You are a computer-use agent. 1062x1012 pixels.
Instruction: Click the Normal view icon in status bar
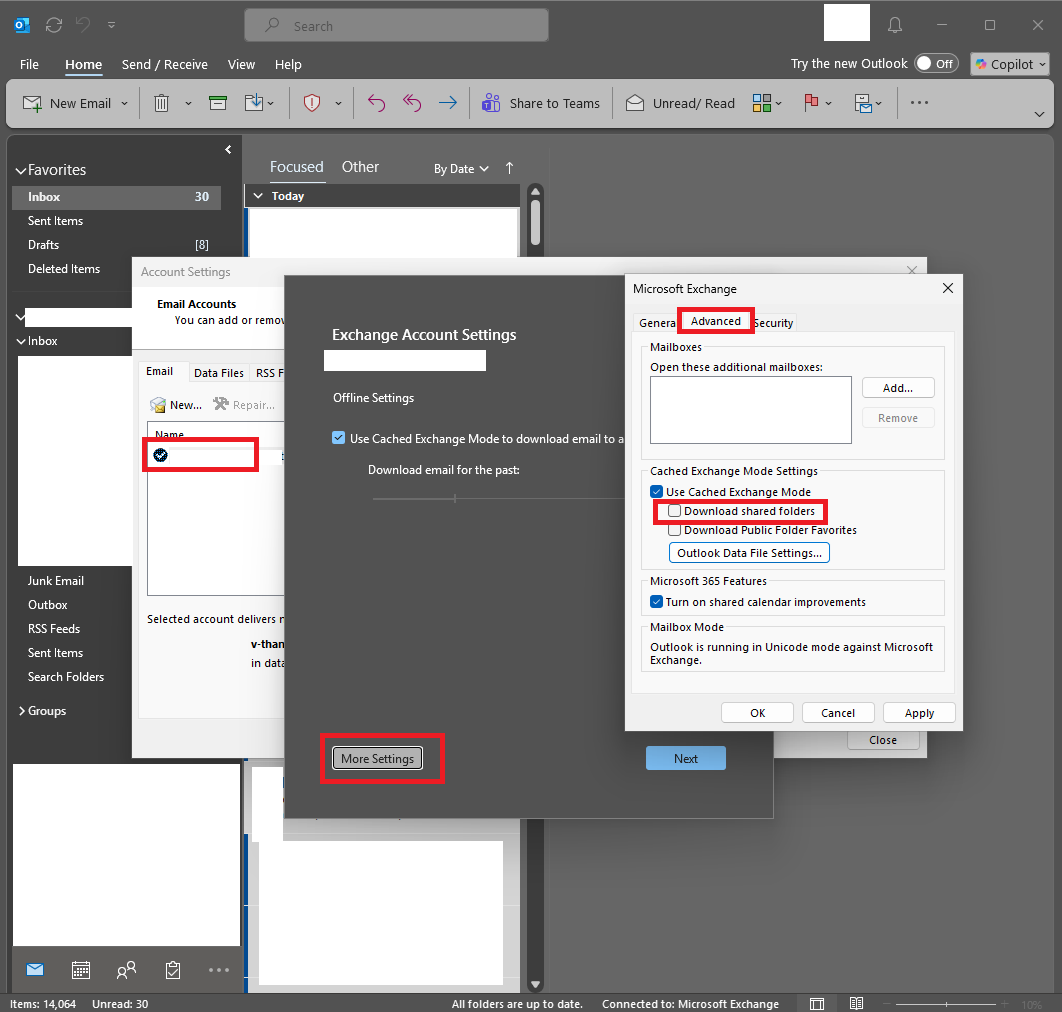pyautogui.click(x=817, y=1004)
